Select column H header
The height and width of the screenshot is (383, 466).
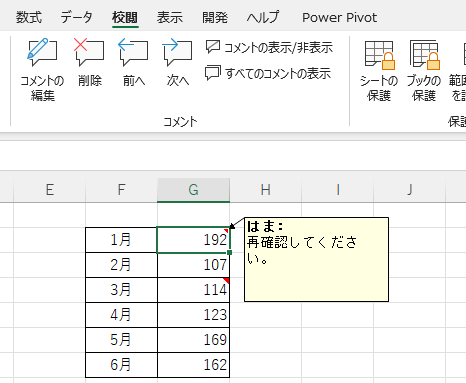pyautogui.click(x=265, y=190)
